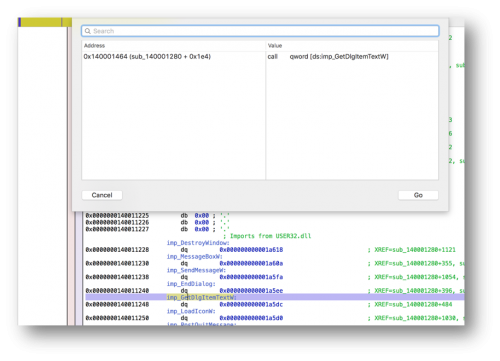The width and height of the screenshot is (500, 361).
Task: Click the address 0x0000000140011230
Action: pos(117,263)
